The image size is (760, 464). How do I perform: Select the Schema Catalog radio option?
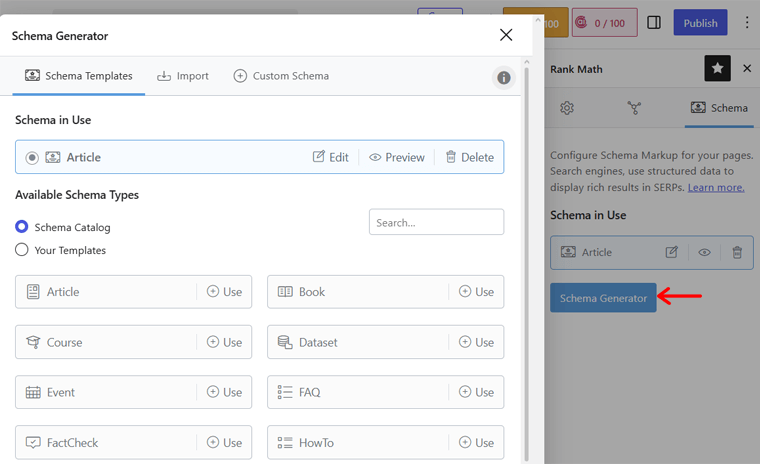pyautogui.click(x=22, y=226)
